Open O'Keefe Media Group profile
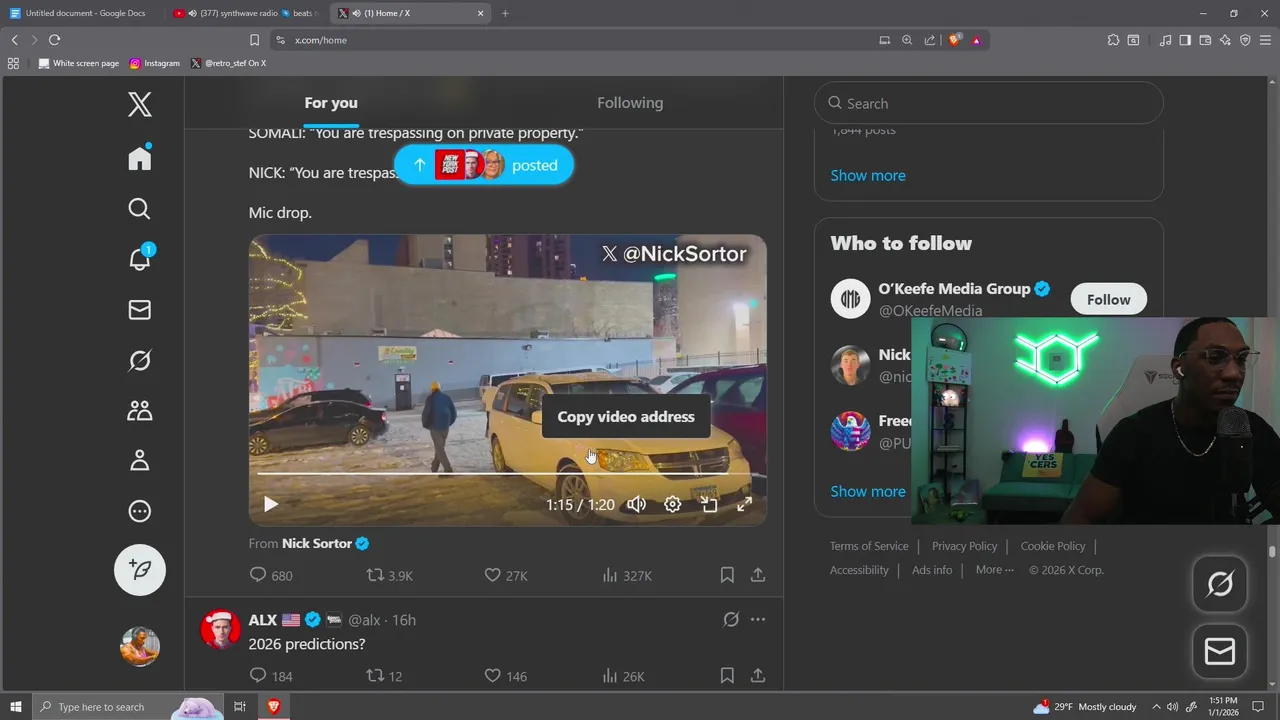 pyautogui.click(x=954, y=289)
